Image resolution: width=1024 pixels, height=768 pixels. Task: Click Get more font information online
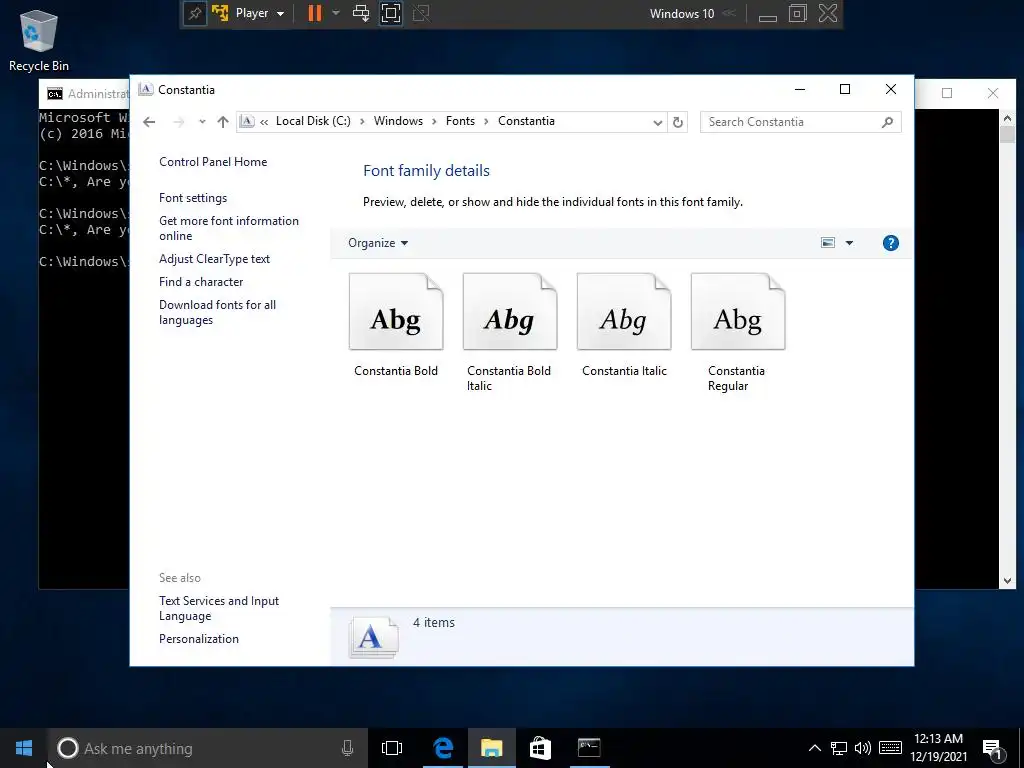click(229, 229)
